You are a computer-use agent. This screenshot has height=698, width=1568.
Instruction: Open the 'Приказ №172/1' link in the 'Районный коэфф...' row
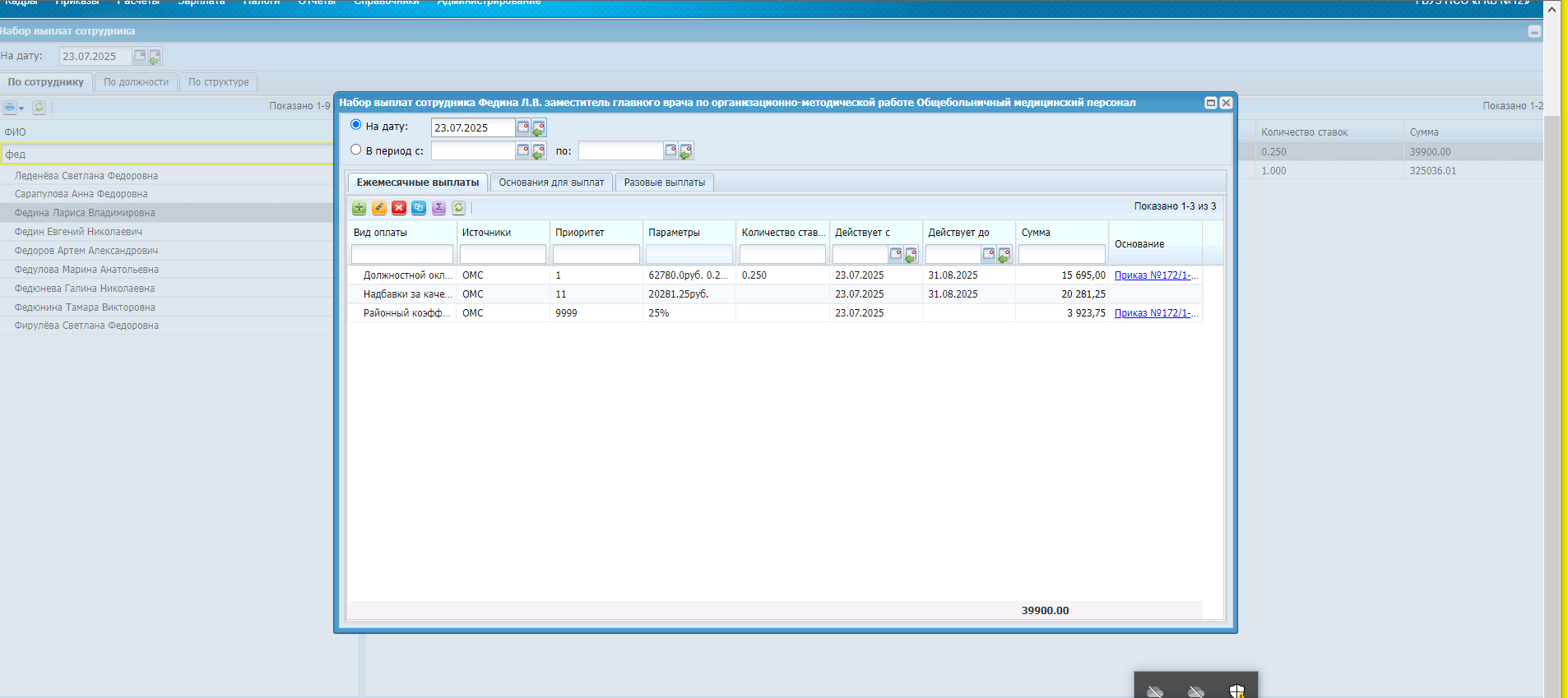pyautogui.click(x=1156, y=313)
